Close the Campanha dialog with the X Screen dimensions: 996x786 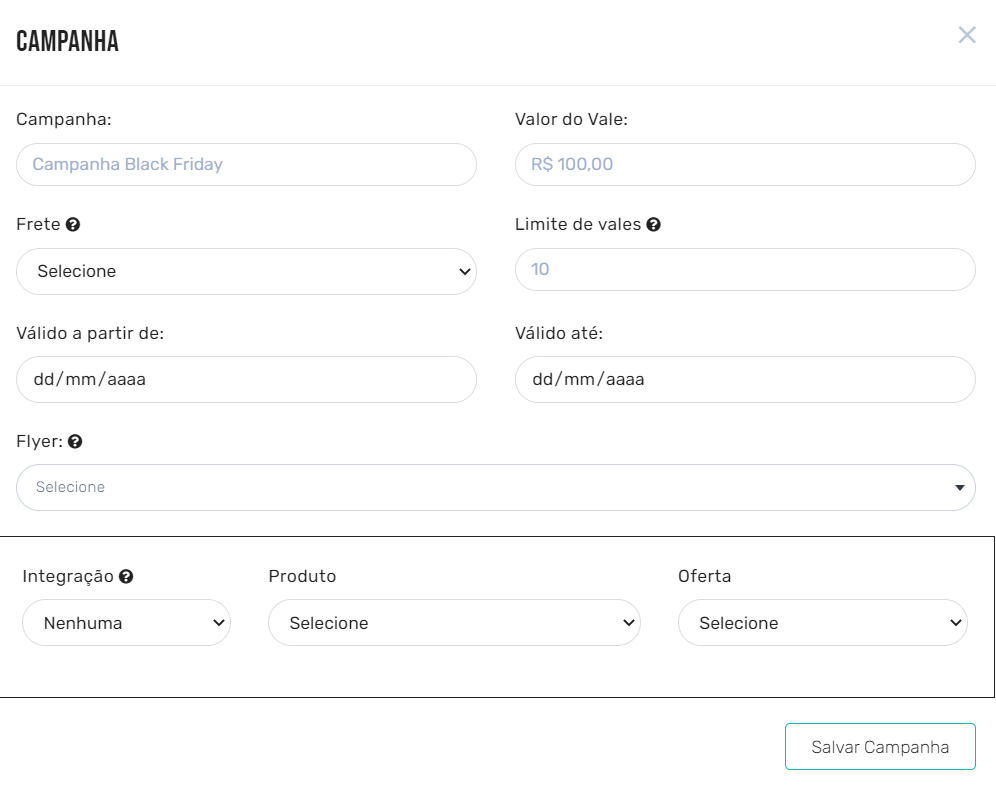point(966,36)
